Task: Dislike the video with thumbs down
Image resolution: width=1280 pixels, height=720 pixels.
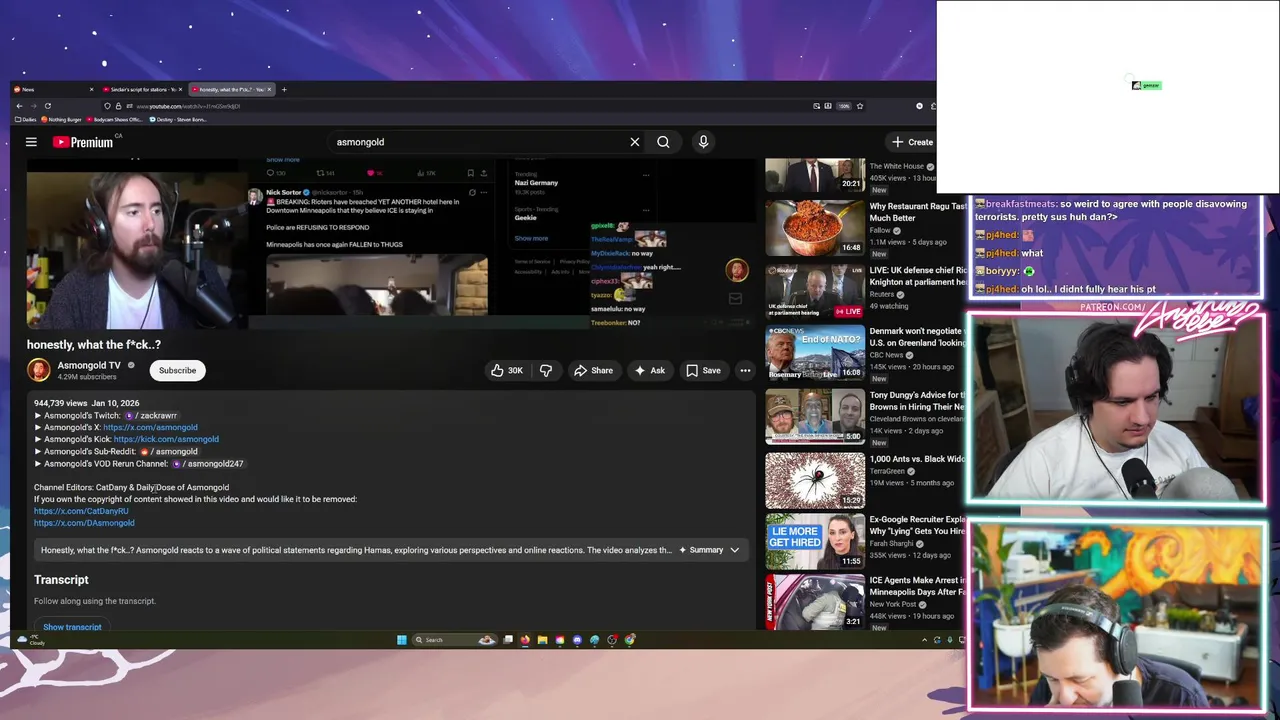Action: tap(546, 370)
